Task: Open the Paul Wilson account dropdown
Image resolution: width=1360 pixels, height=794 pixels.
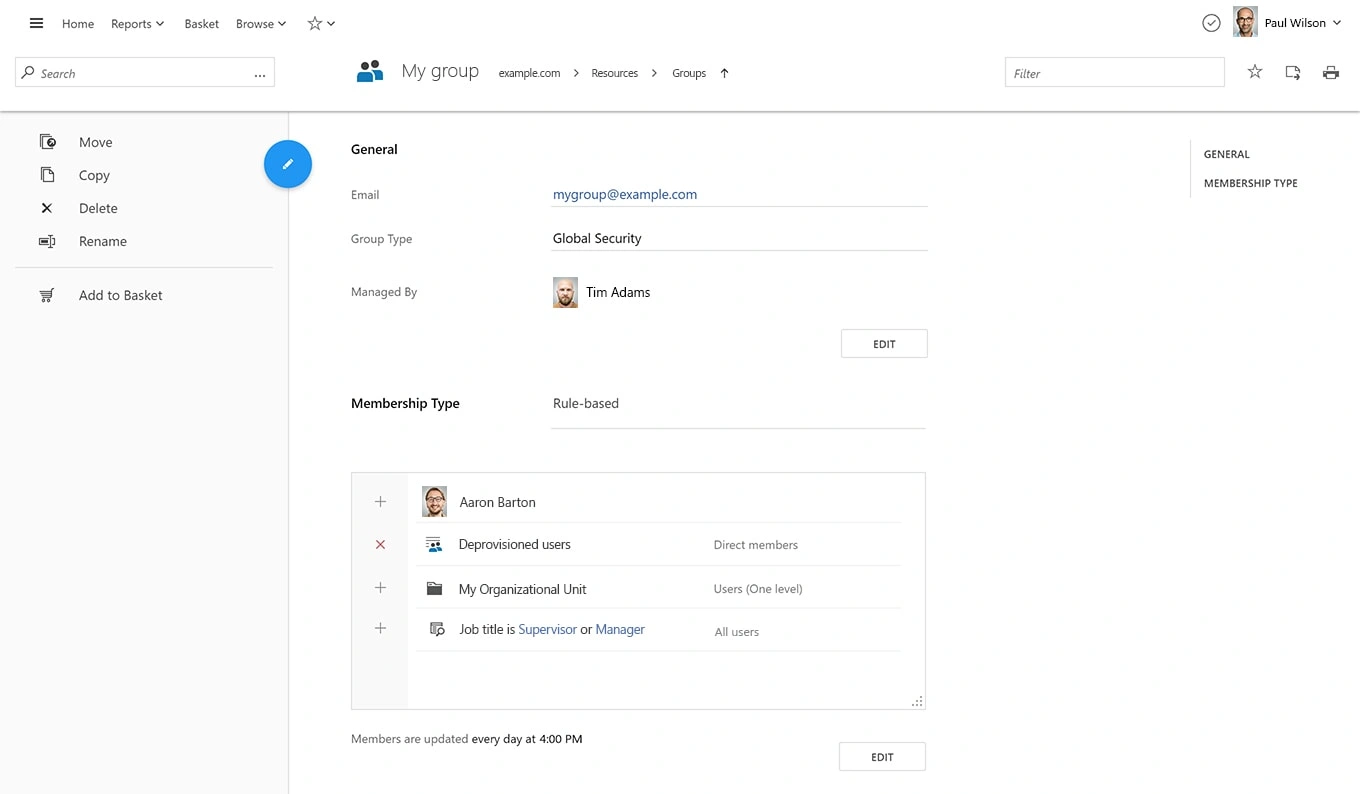Action: (x=1302, y=23)
